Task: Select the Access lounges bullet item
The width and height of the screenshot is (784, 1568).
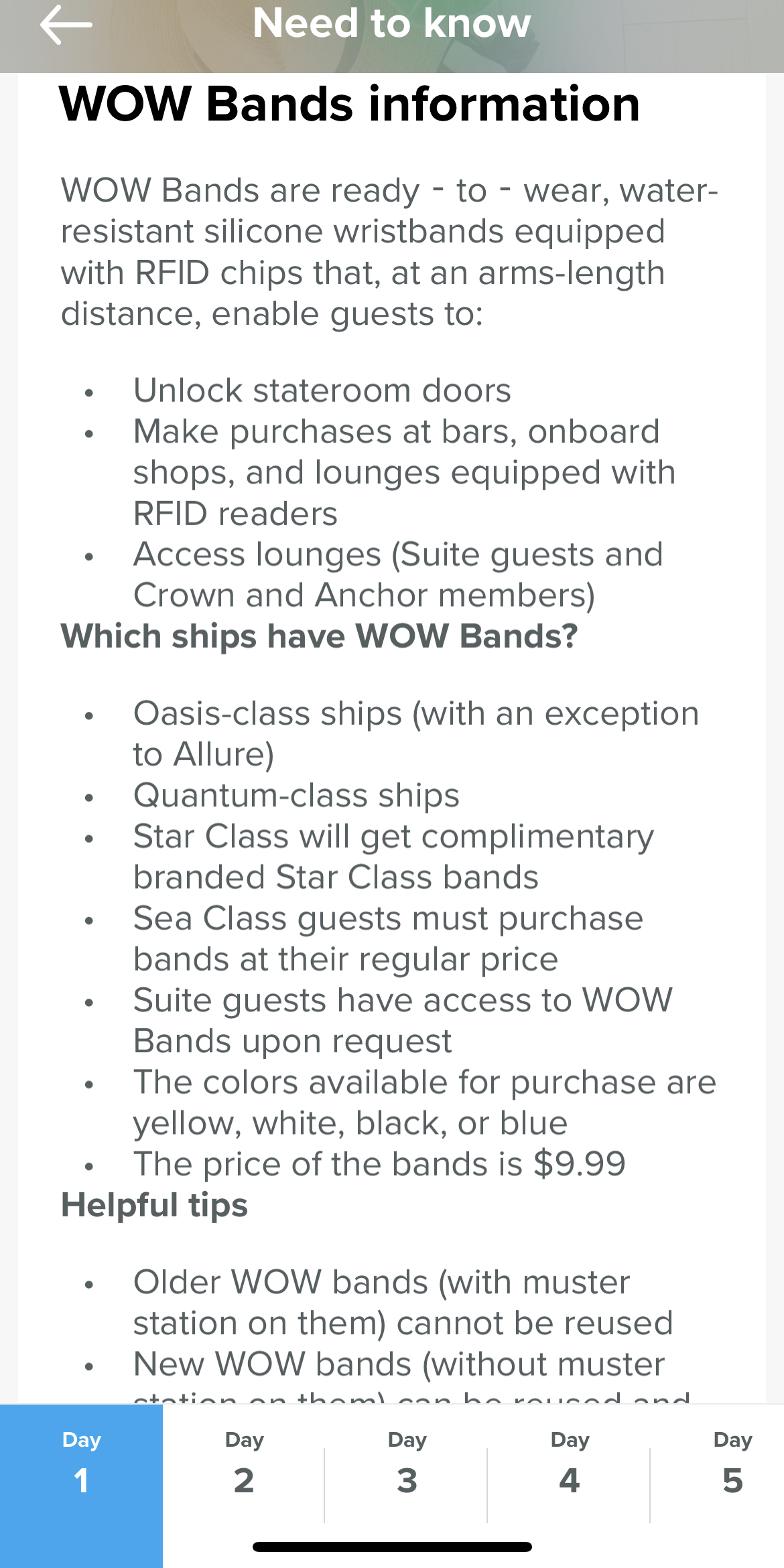Action: (398, 575)
